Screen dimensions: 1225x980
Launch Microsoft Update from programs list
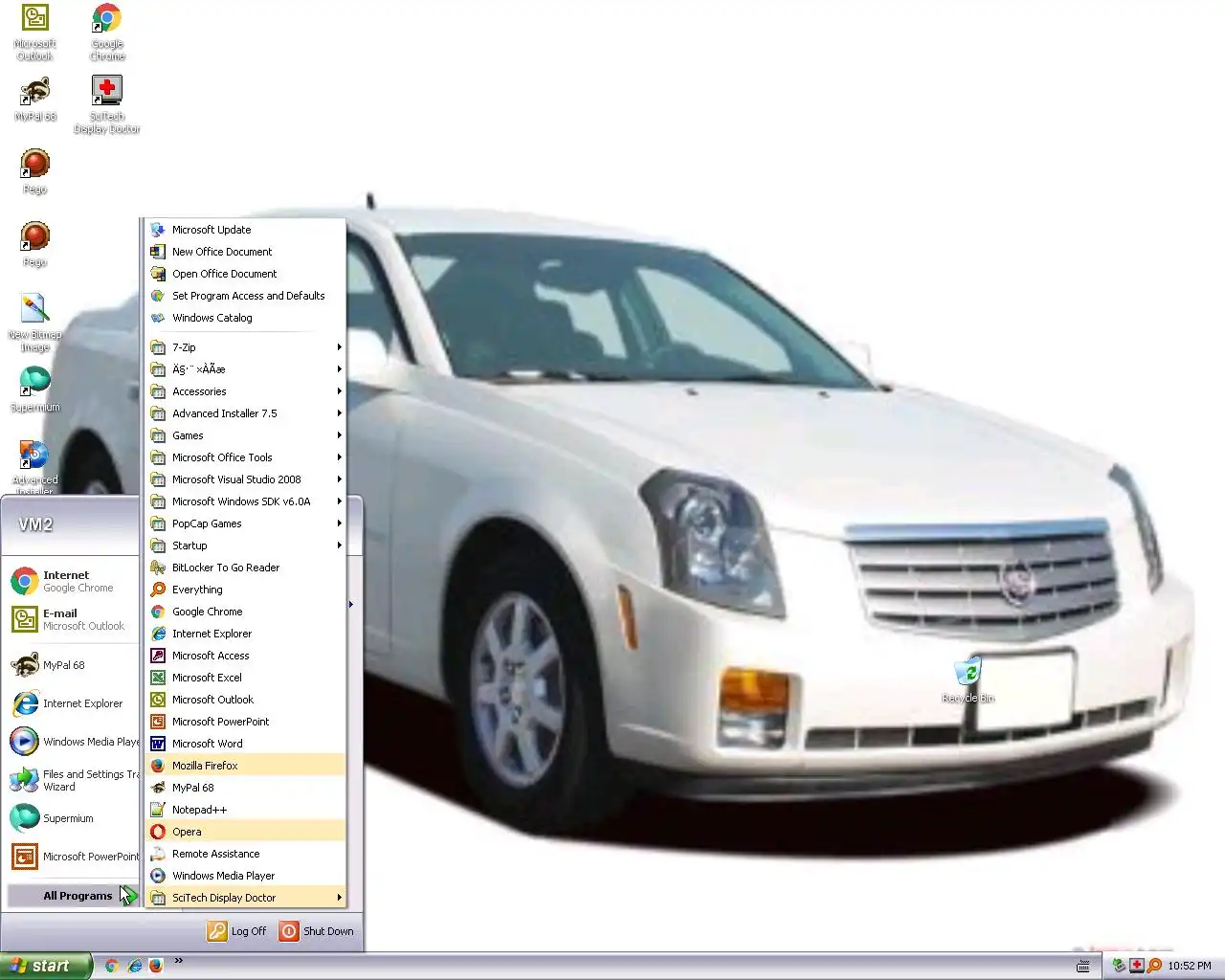245,230
